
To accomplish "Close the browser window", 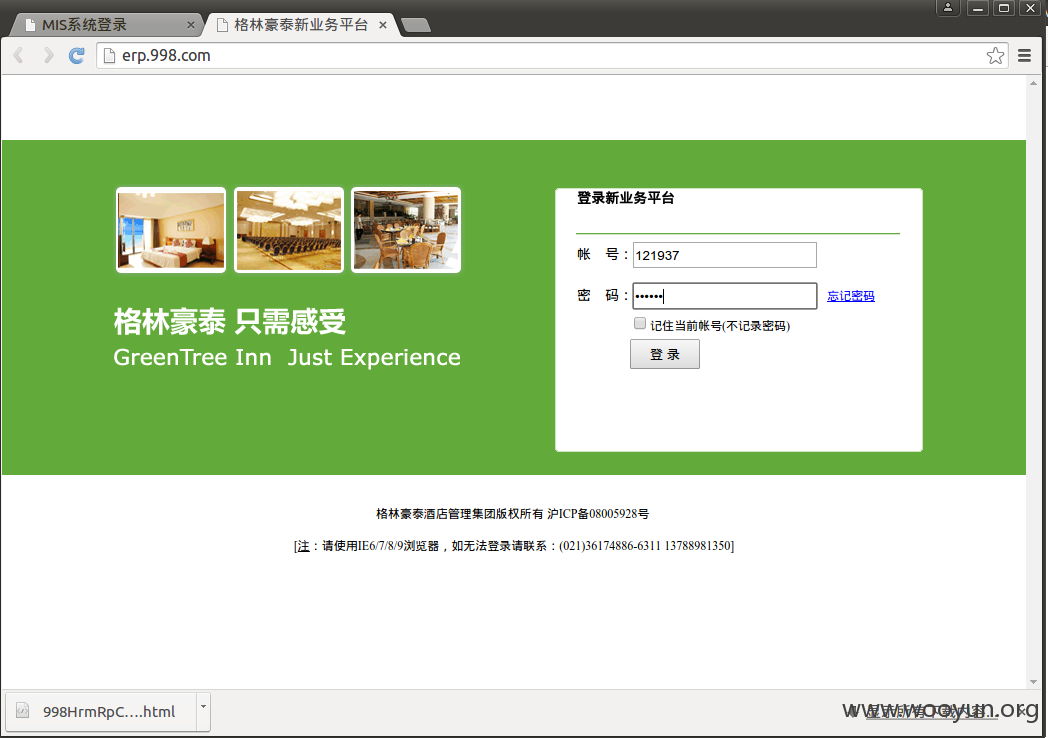I will [1030, 7].
